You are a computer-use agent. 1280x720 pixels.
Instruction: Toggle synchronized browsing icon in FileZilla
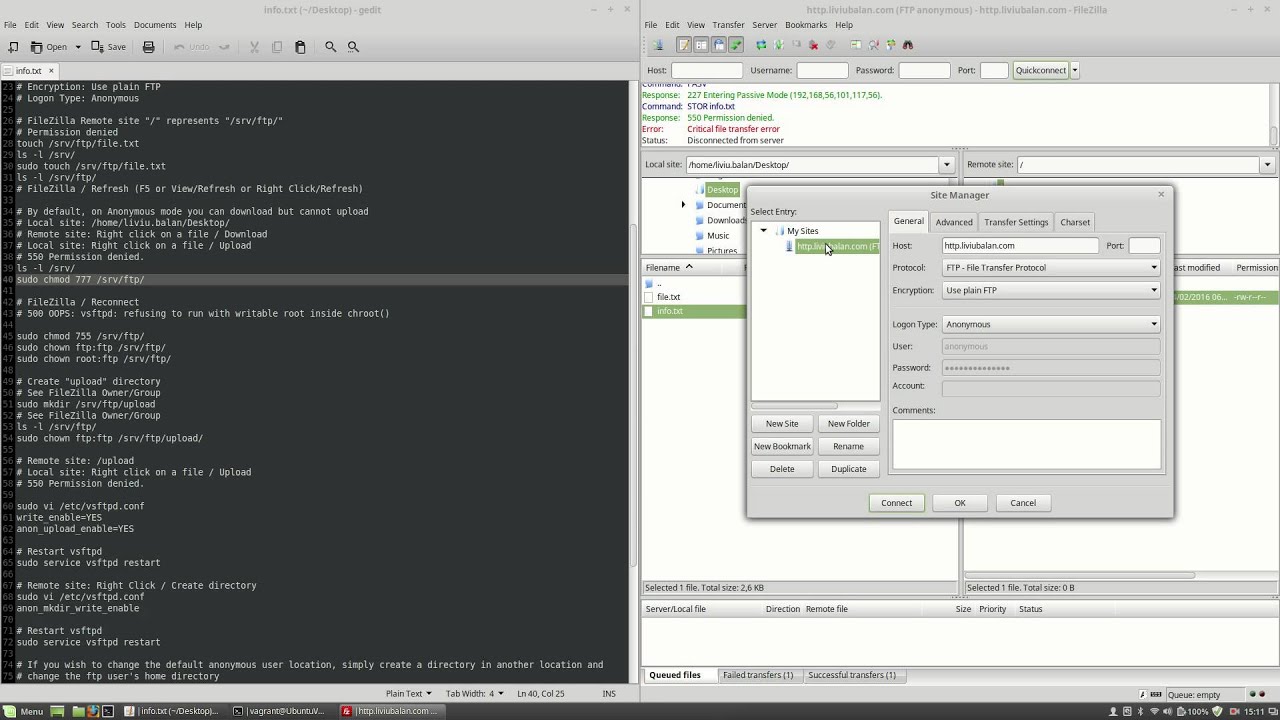tap(891, 45)
